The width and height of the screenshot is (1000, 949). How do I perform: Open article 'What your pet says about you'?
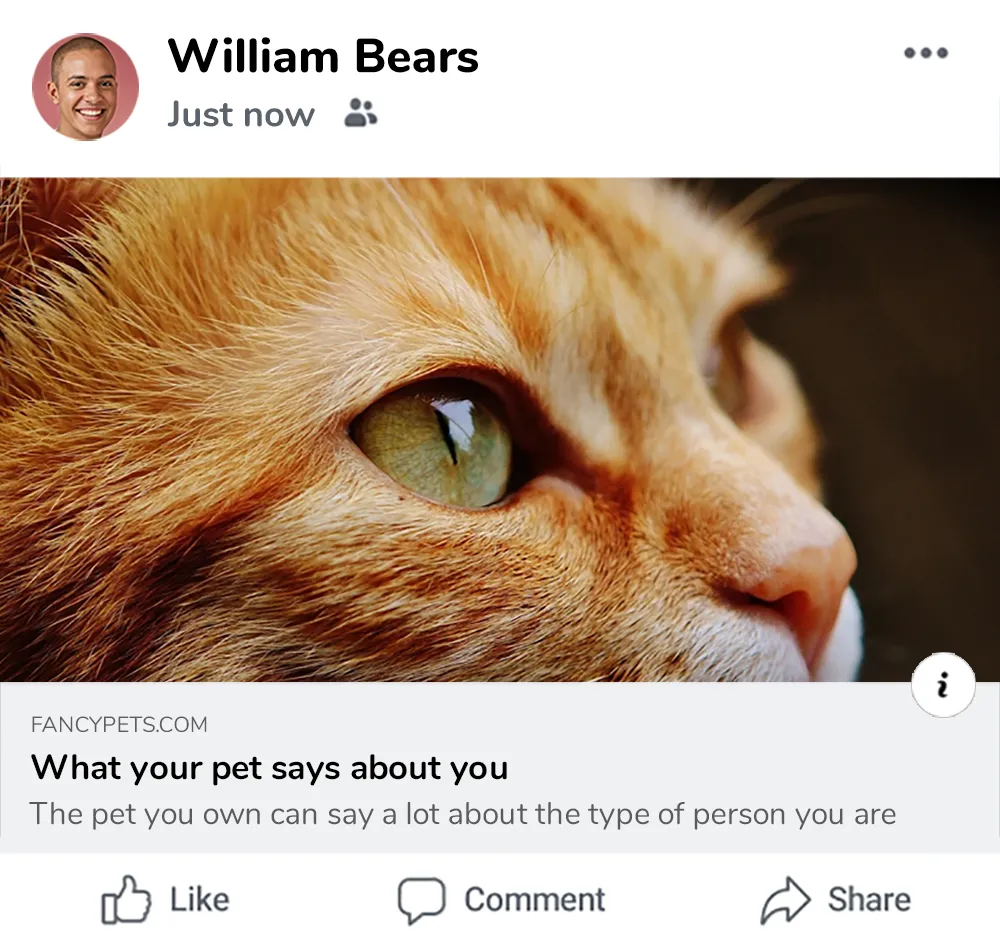click(270, 768)
